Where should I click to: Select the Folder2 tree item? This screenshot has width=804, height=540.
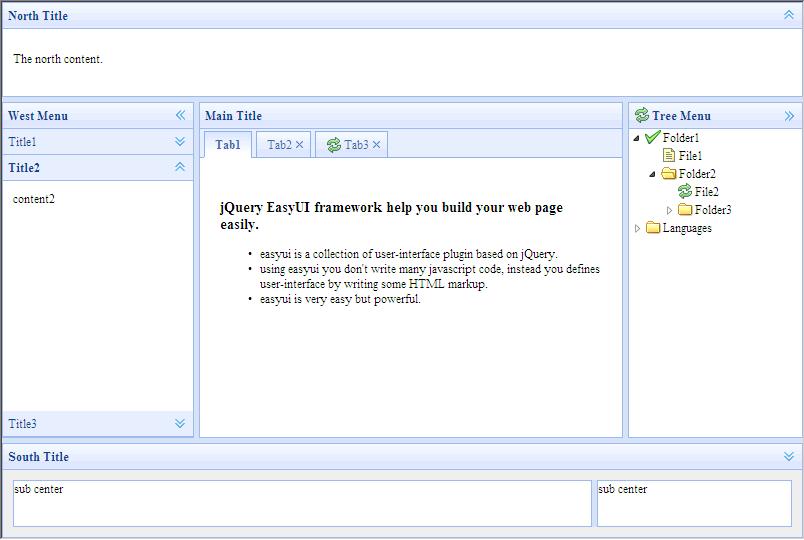pyautogui.click(x=697, y=174)
